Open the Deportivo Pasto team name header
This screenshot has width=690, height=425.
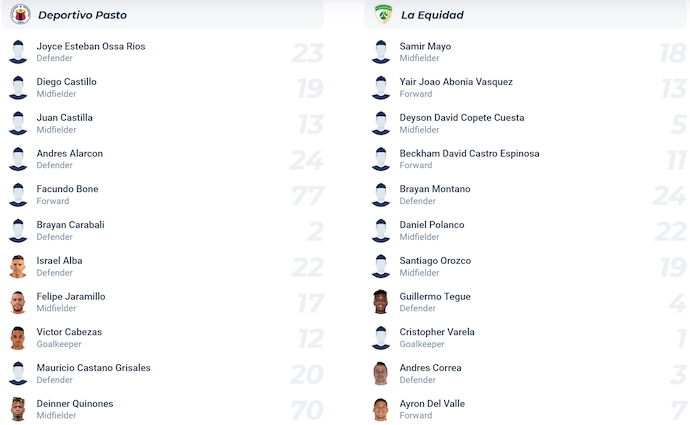click(x=82, y=15)
